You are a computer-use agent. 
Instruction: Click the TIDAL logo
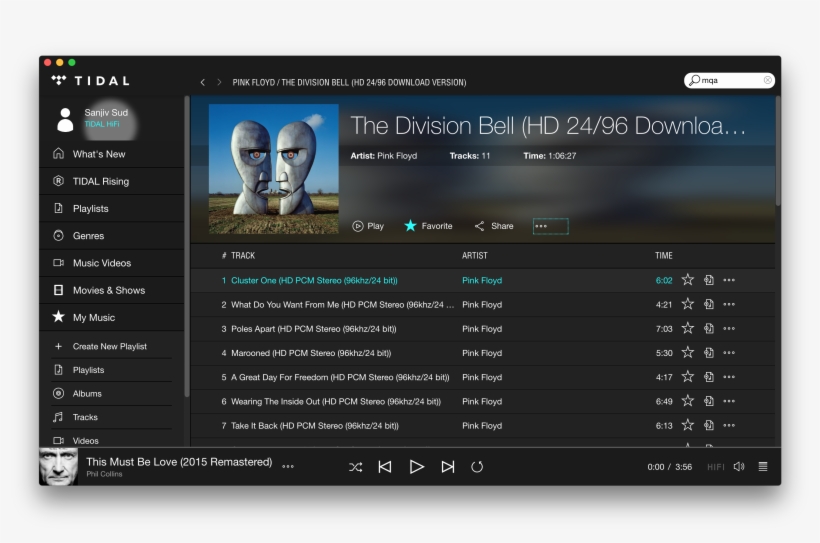pos(90,81)
